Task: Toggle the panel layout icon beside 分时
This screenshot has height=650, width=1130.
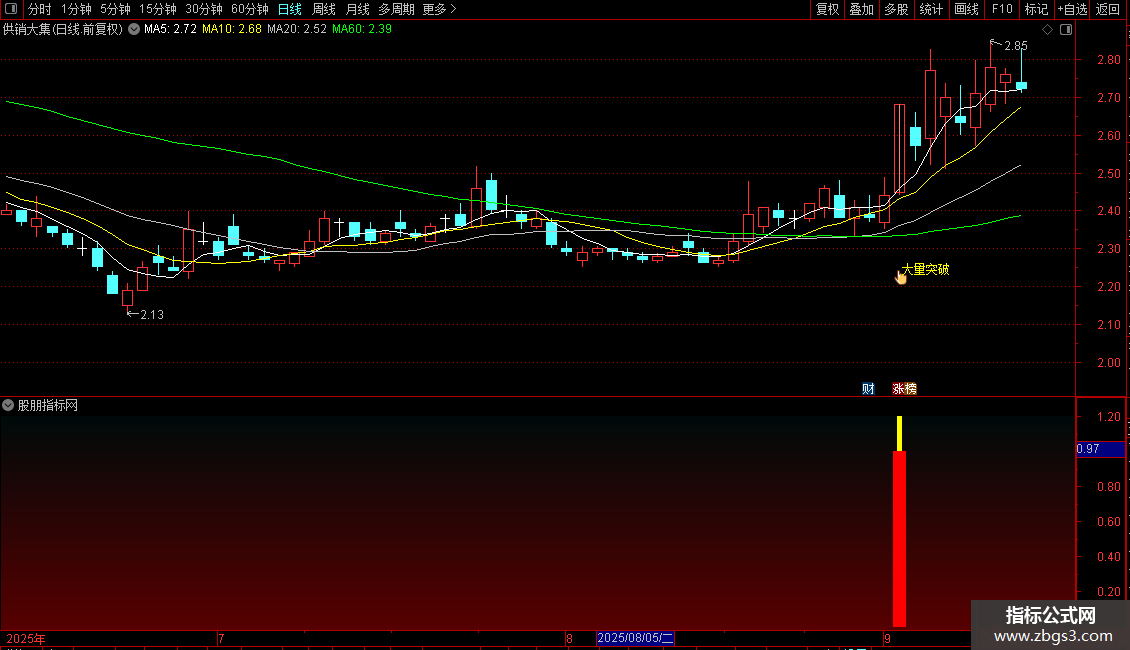Action: tap(11, 9)
